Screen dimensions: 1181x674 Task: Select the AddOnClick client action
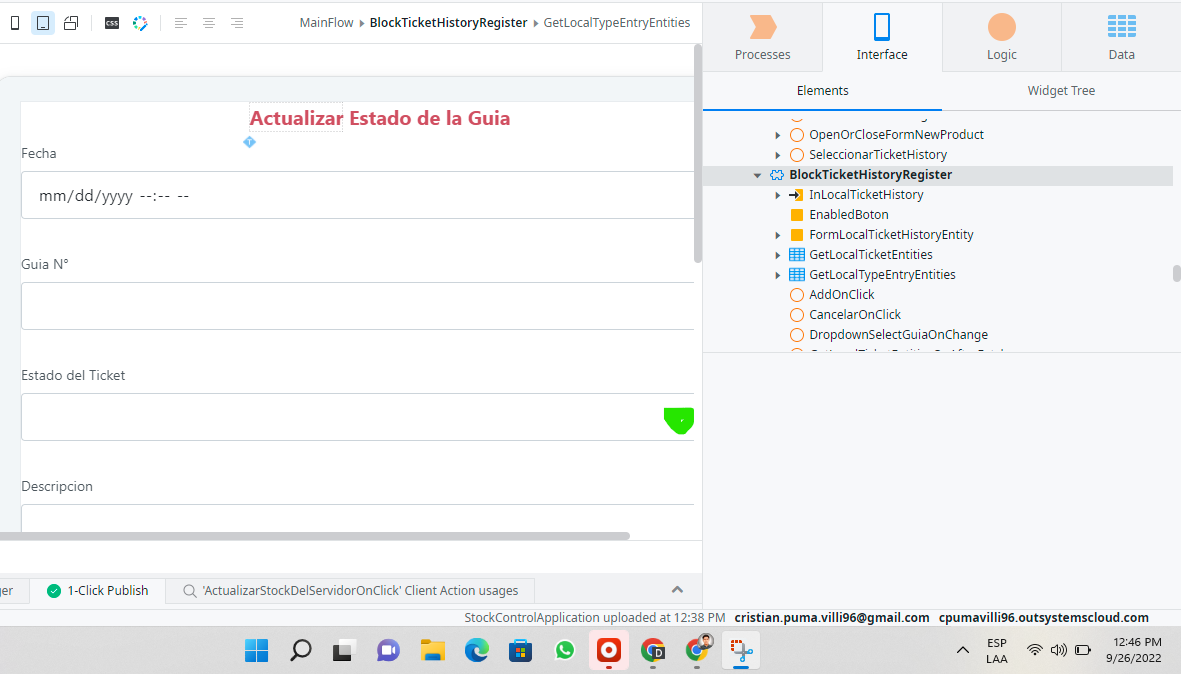842,294
